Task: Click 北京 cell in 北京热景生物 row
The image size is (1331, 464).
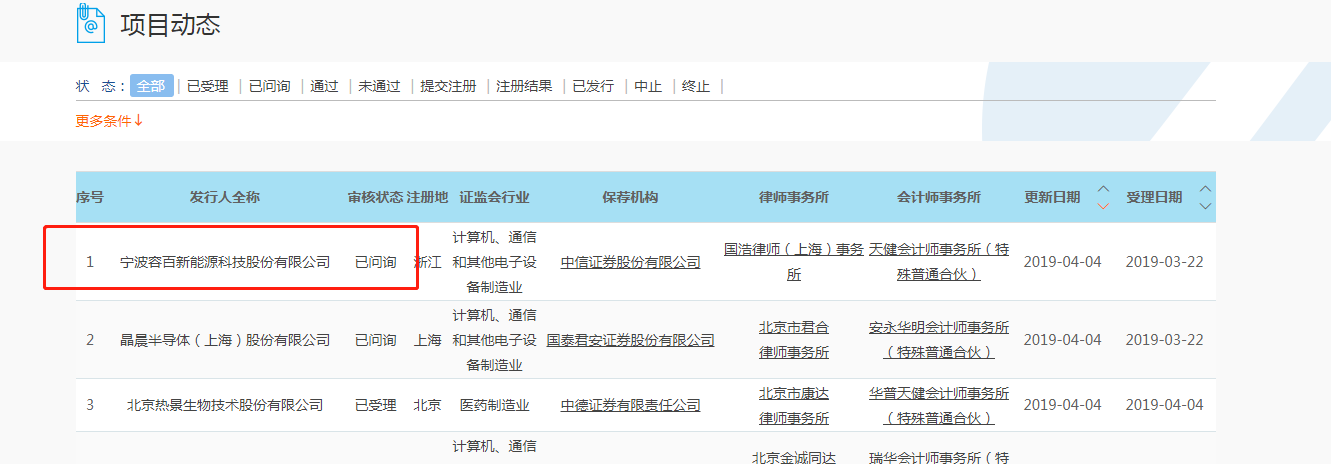Action: coord(427,405)
